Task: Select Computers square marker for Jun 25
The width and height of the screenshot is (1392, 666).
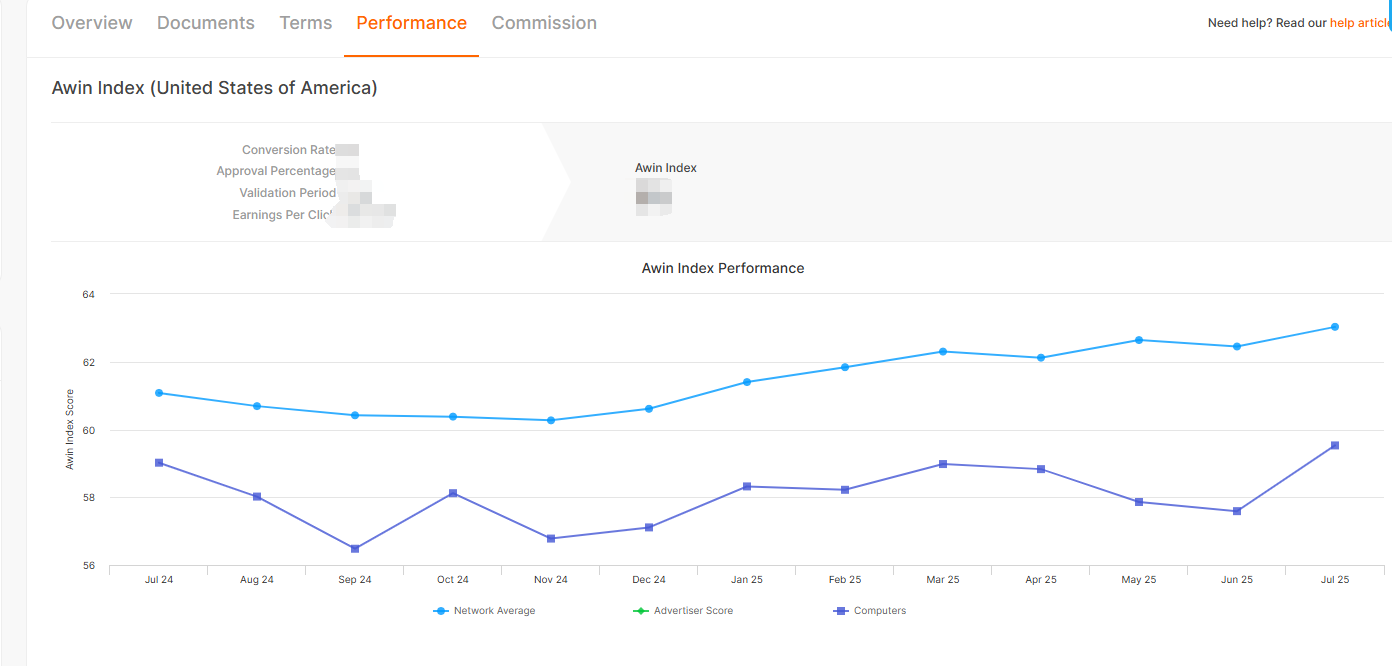Action: point(1237,511)
